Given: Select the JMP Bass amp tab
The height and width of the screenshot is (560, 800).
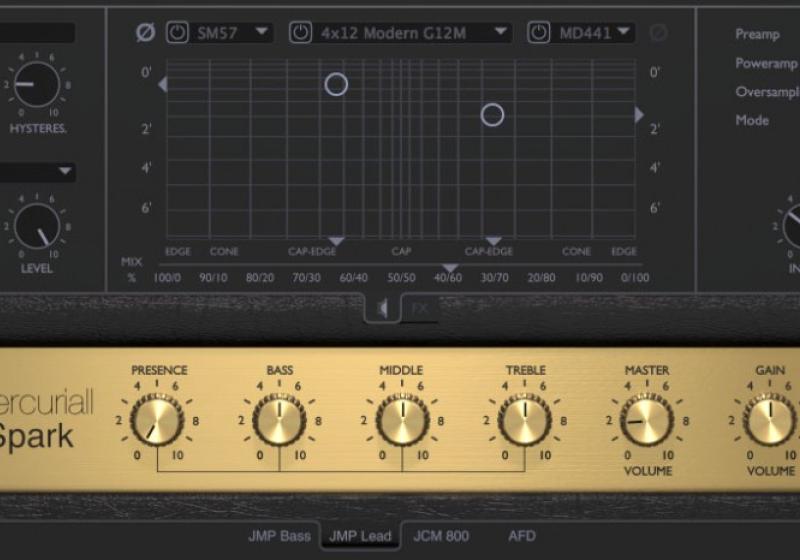Looking at the screenshot, I should coord(279,536).
